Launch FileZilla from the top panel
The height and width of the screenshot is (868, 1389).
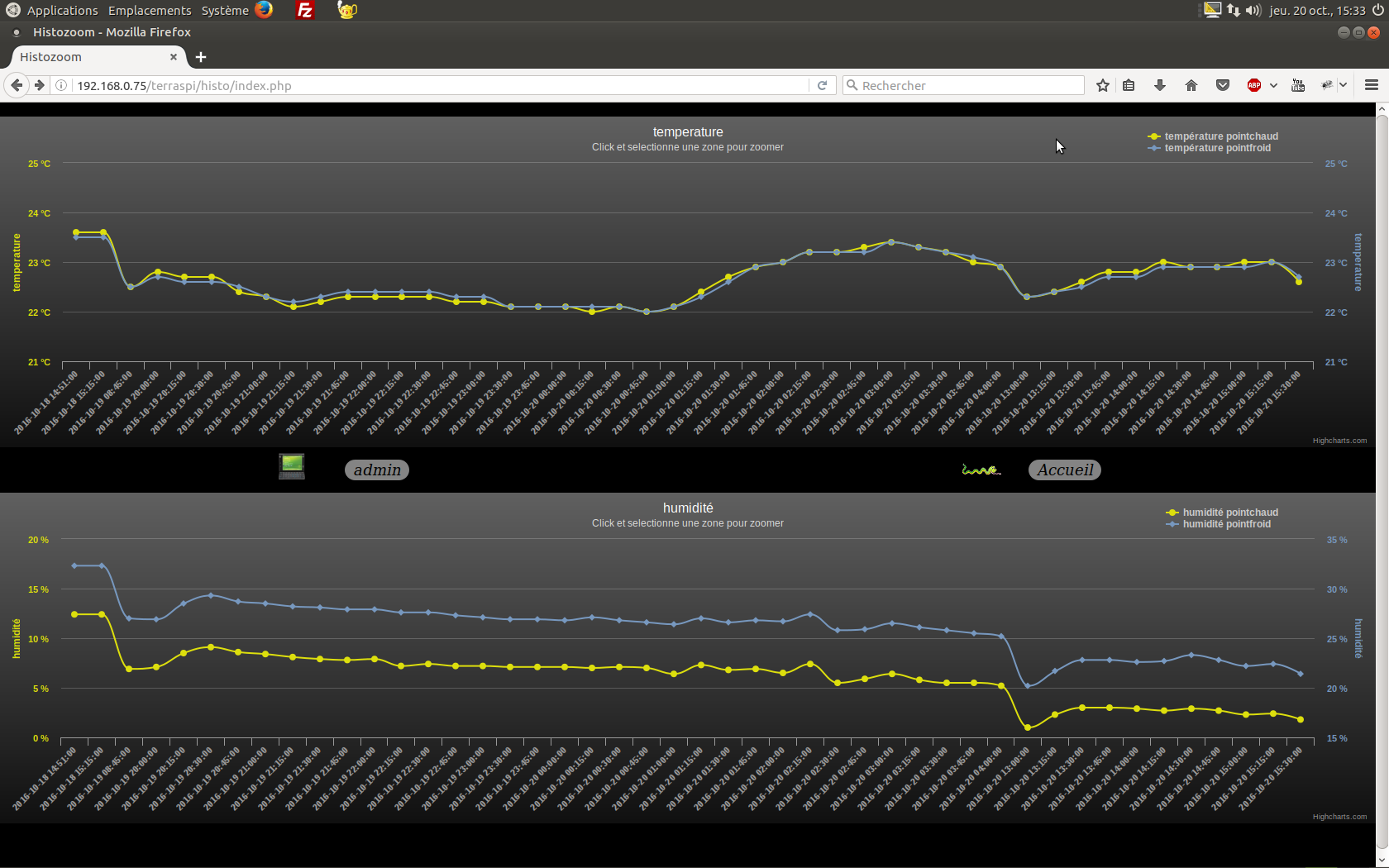click(x=305, y=11)
